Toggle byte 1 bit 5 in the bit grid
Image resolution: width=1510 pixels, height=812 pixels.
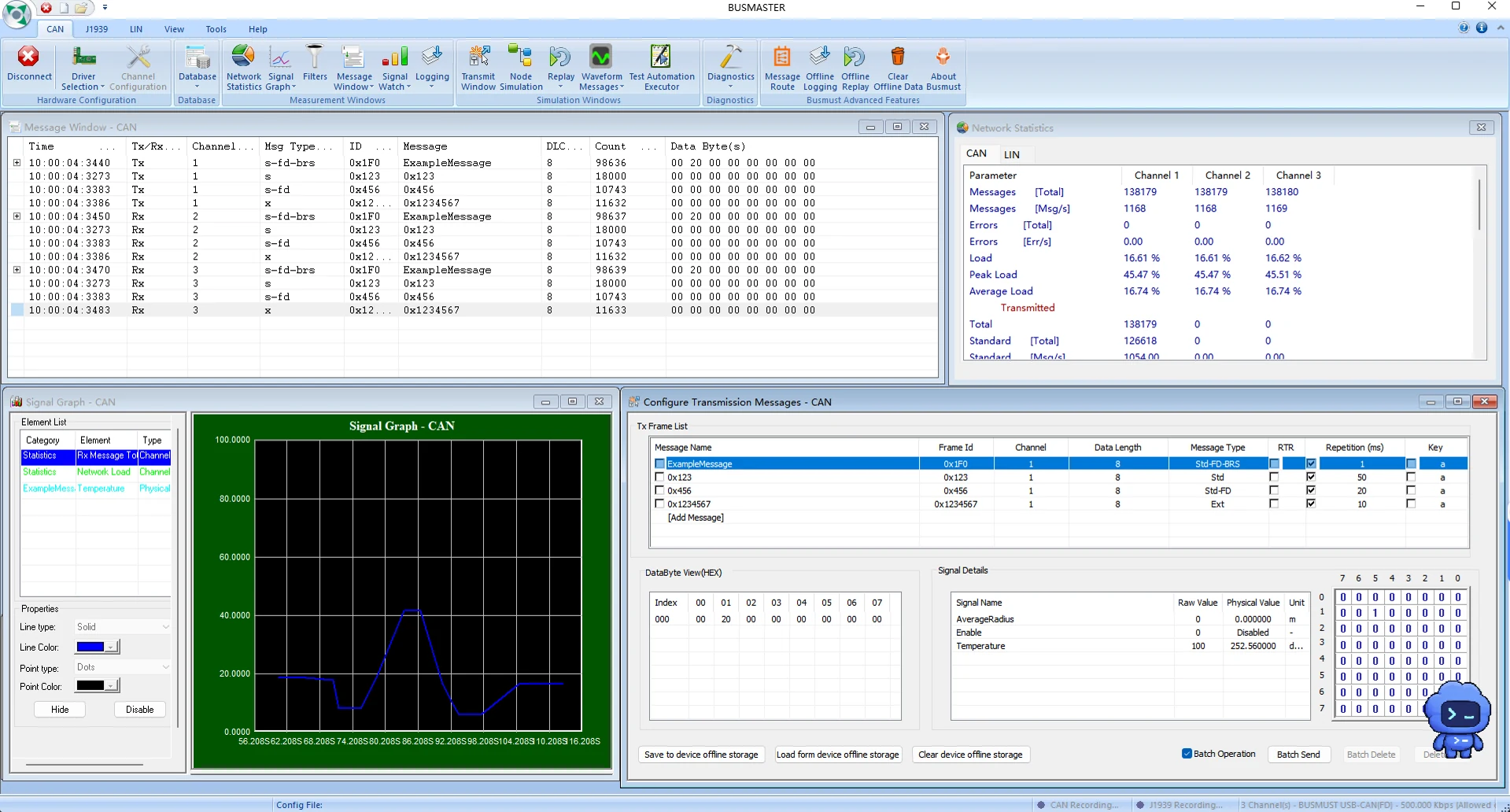(1375, 613)
